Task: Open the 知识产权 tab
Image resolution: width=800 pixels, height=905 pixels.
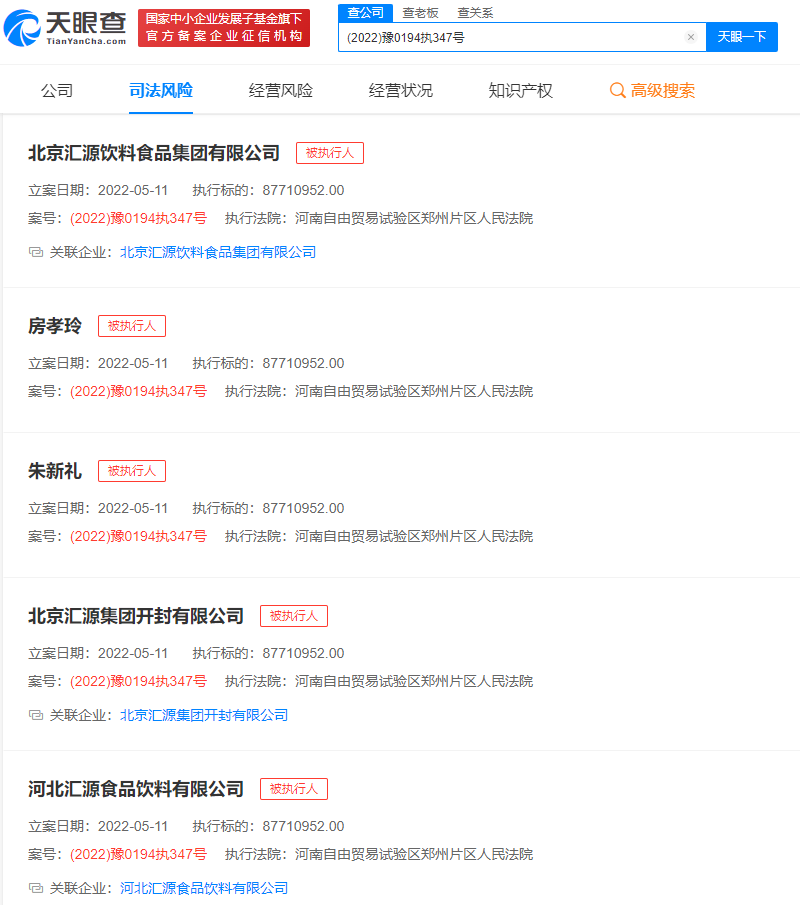Action: [x=521, y=91]
